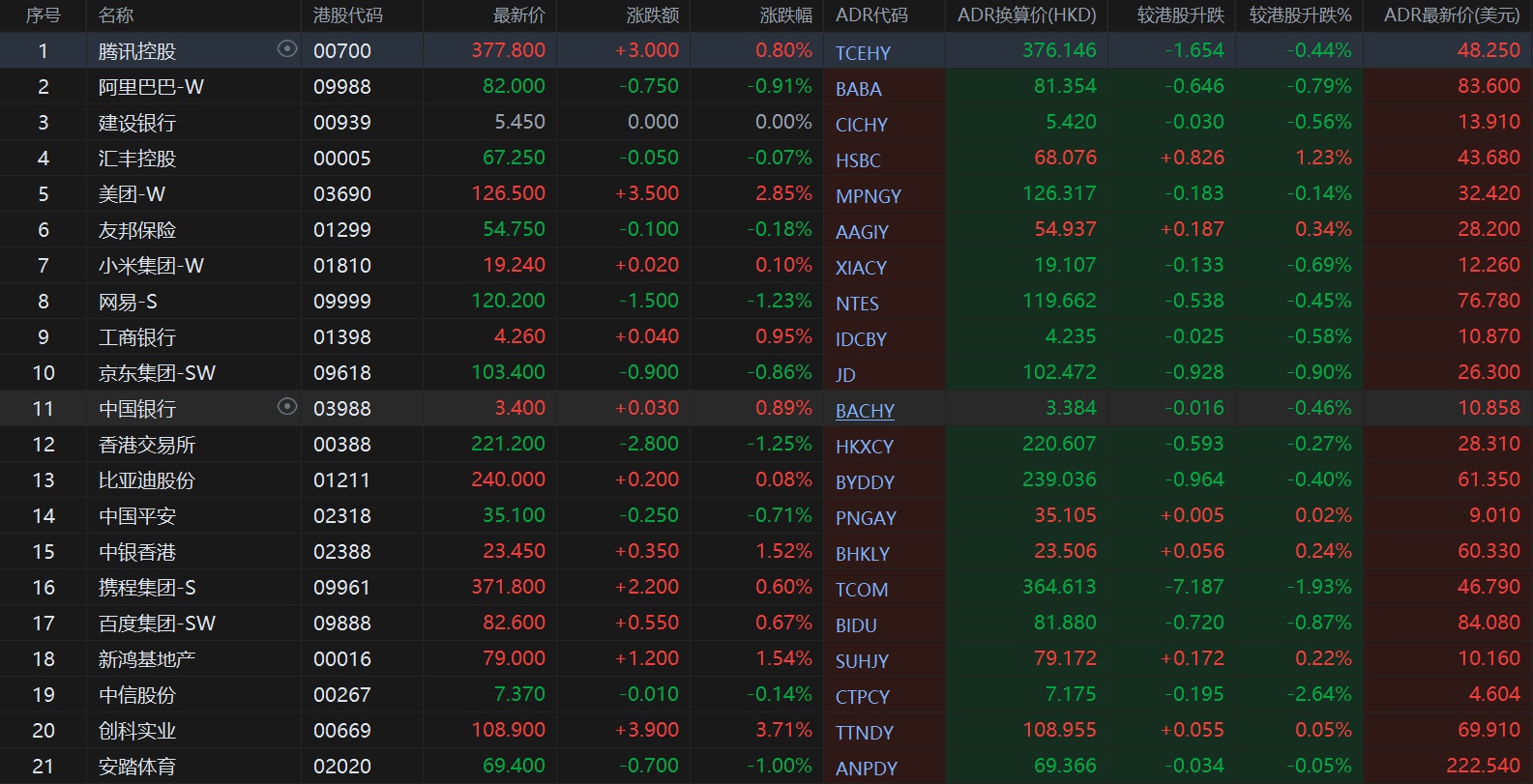
Task: Click the BABA ADR code
Action: pyautogui.click(x=858, y=89)
